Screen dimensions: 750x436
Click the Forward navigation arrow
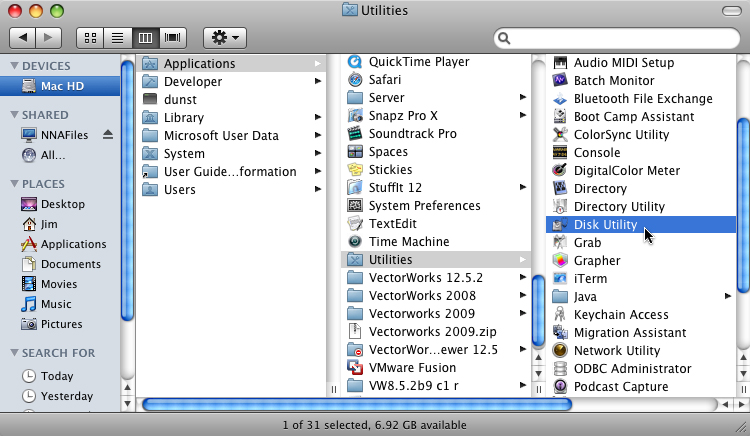coord(49,38)
